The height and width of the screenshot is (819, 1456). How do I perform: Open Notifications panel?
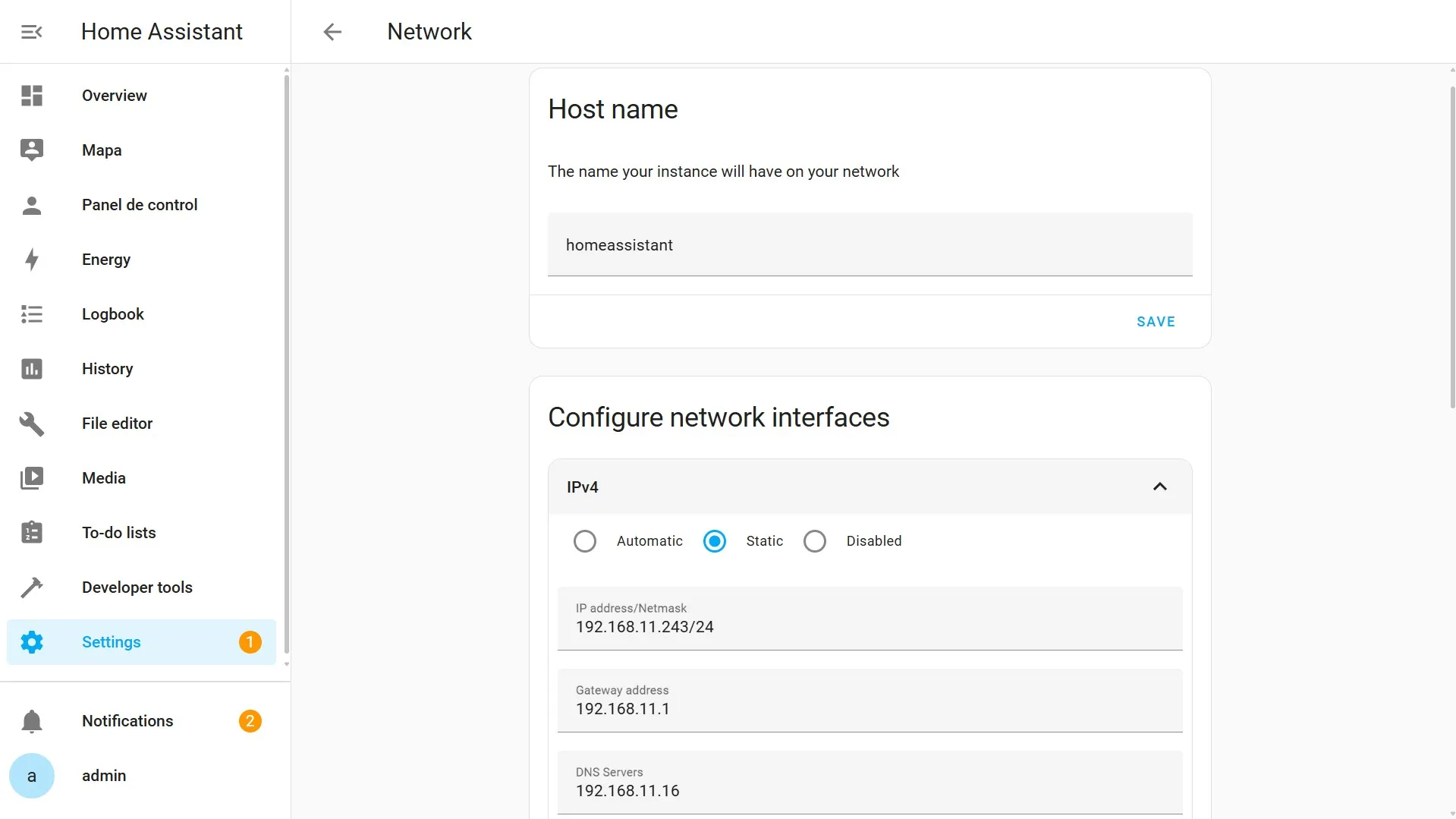pyautogui.click(x=141, y=721)
